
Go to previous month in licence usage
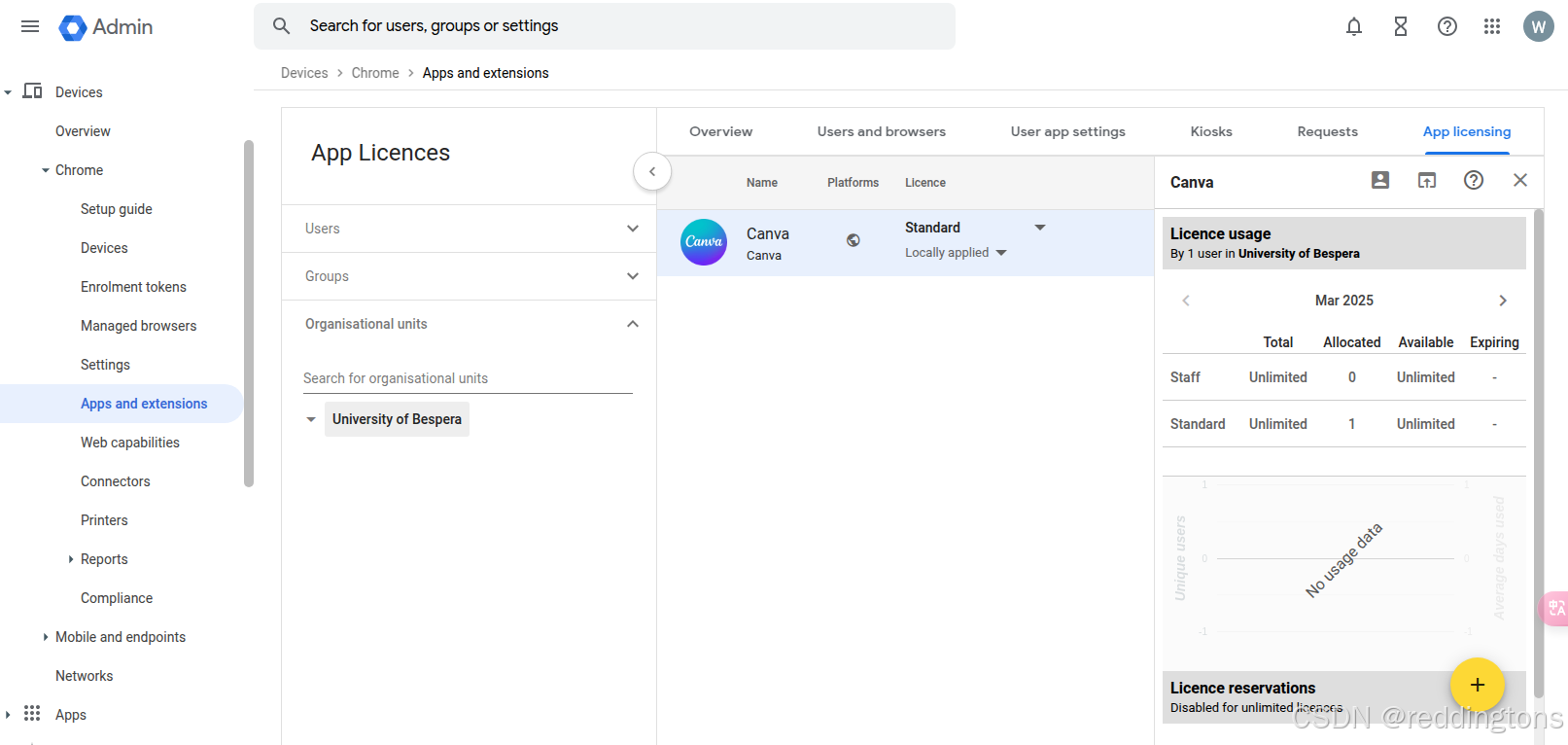pyautogui.click(x=1186, y=301)
